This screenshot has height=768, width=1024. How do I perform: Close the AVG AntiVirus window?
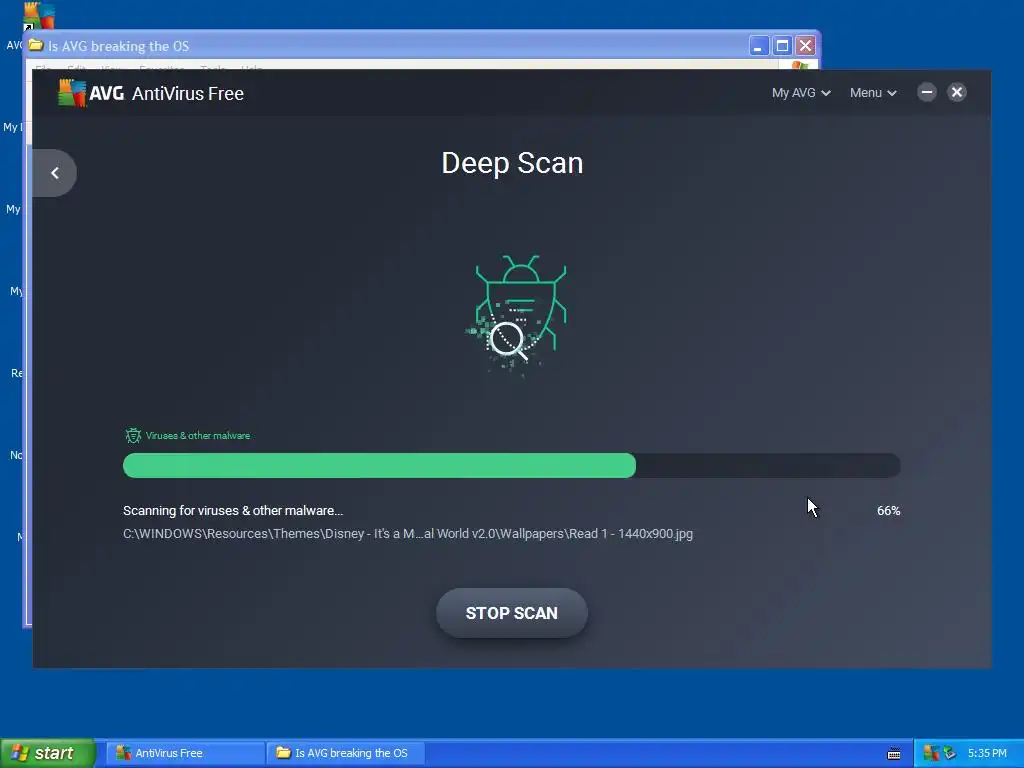957,92
